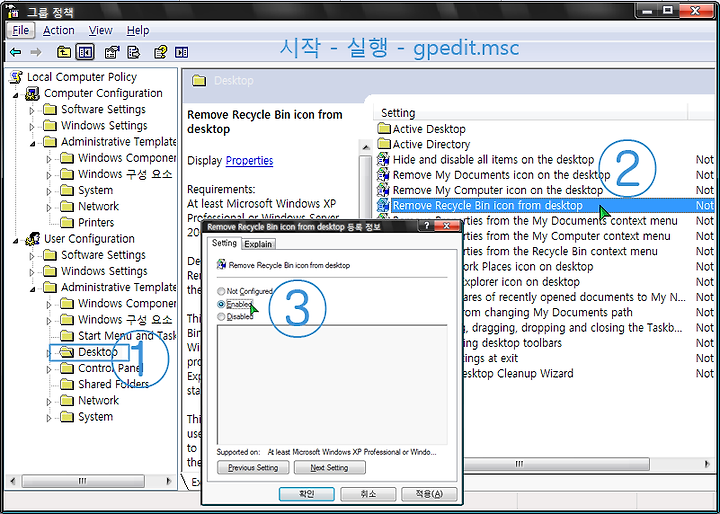Close the Remove Recycle Bin properties dialog
Viewport: 720px width, 514px height.
[x=446, y=226]
